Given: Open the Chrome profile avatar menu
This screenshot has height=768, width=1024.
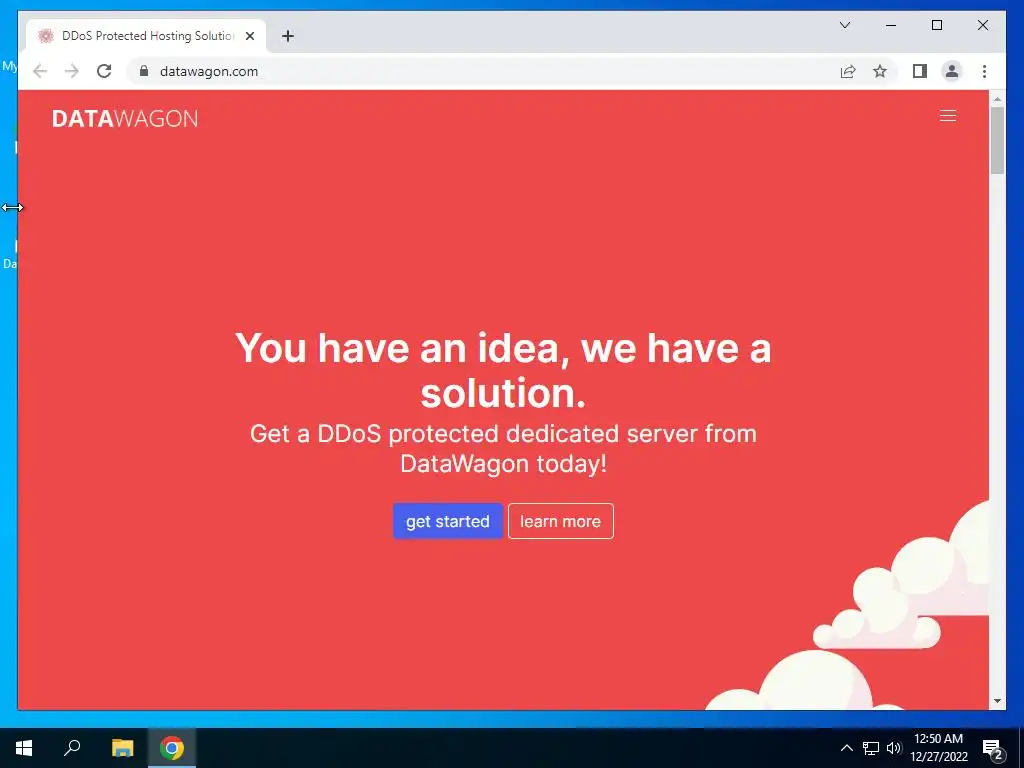Looking at the screenshot, I should click(952, 71).
